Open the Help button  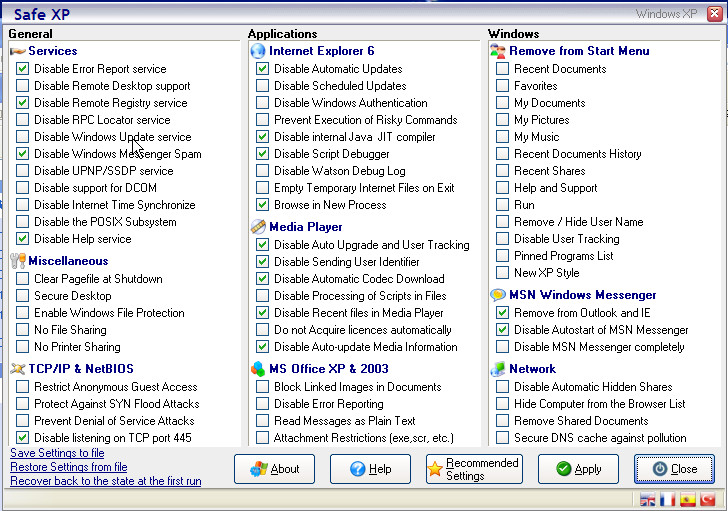click(x=370, y=469)
